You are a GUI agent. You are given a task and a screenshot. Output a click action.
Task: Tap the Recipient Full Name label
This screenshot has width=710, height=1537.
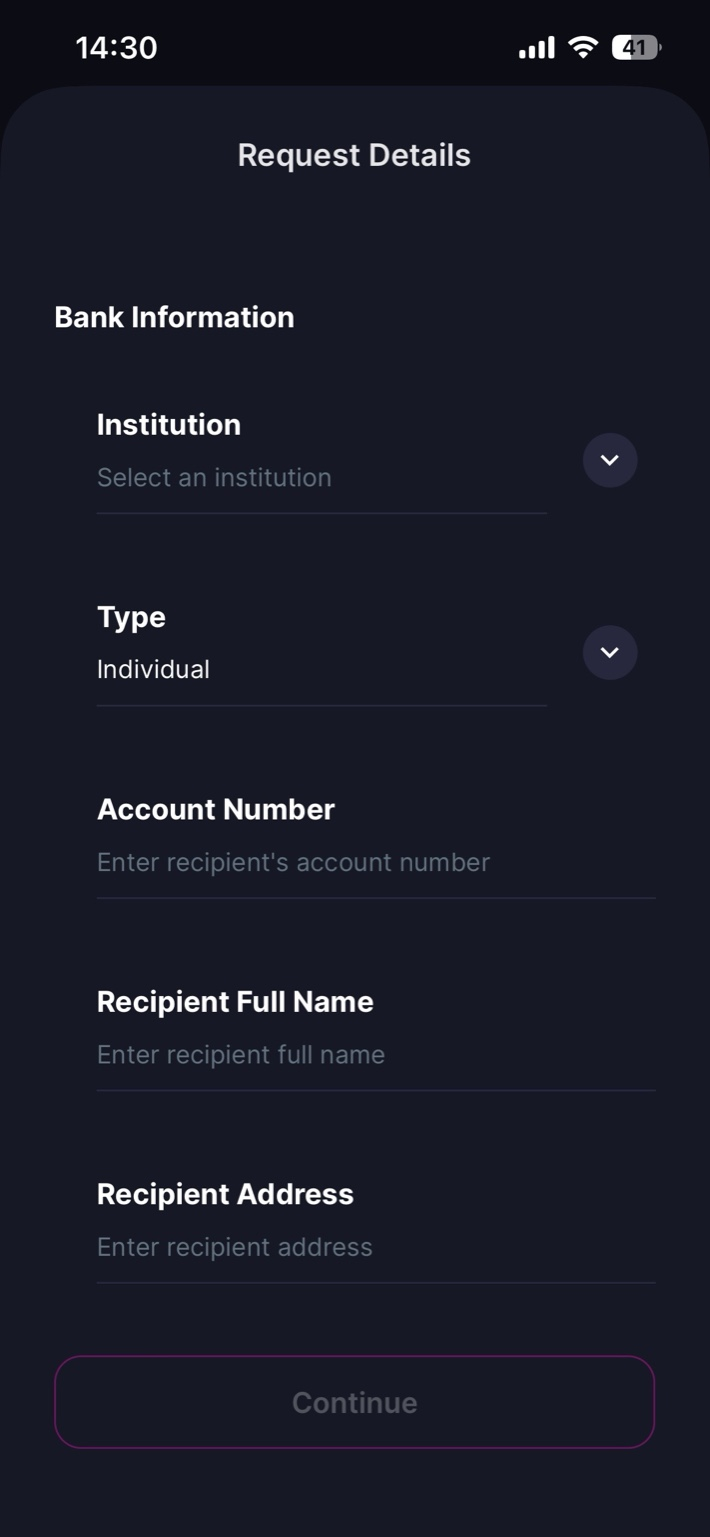235,1002
